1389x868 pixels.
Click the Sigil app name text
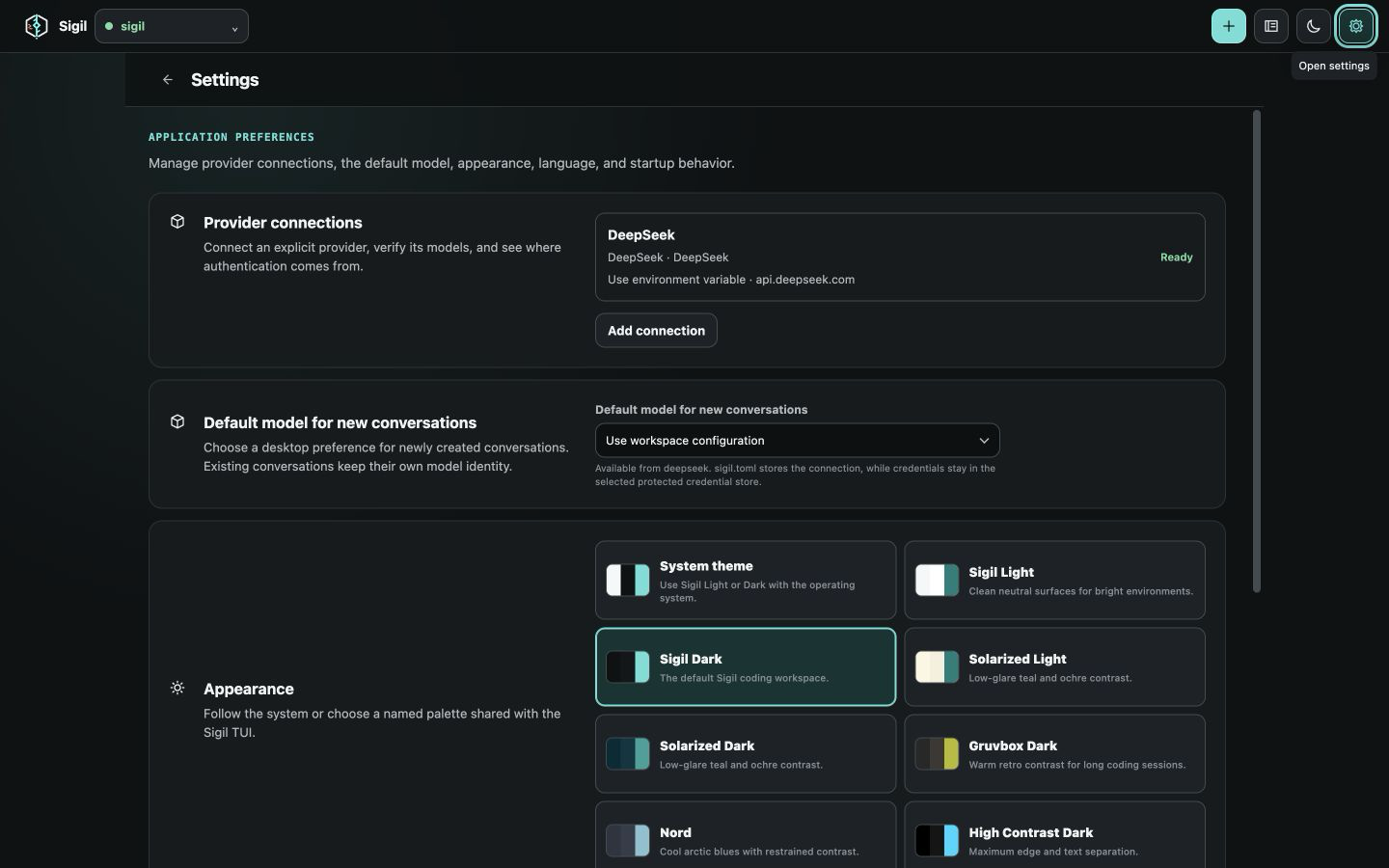point(72,26)
